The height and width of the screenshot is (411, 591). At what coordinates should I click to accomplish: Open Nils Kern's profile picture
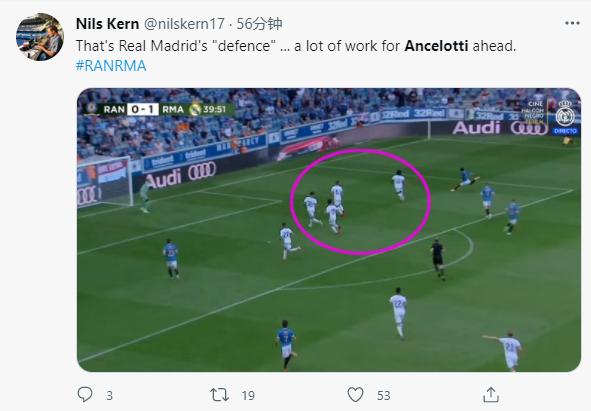(x=40, y=37)
